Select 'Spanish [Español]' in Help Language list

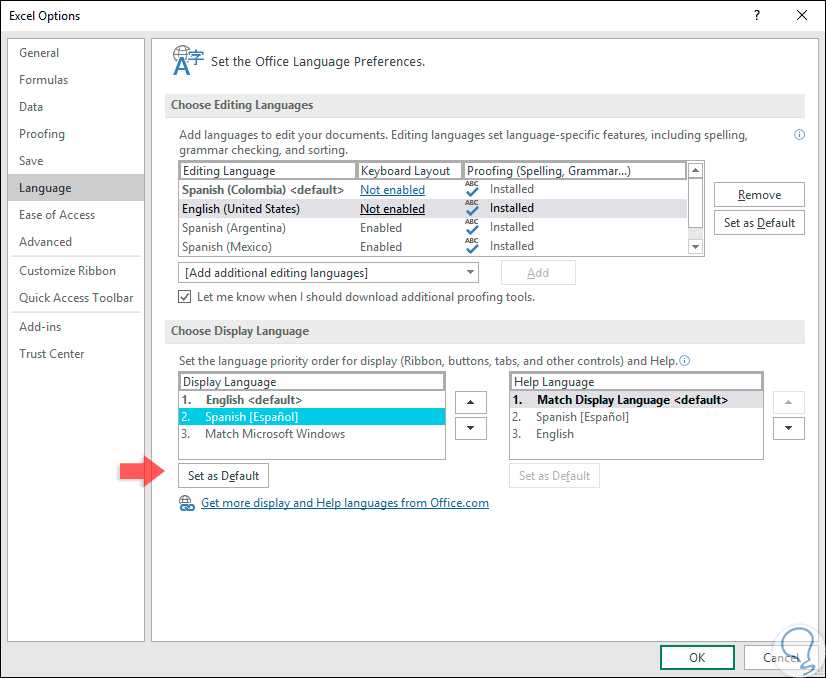click(636, 417)
